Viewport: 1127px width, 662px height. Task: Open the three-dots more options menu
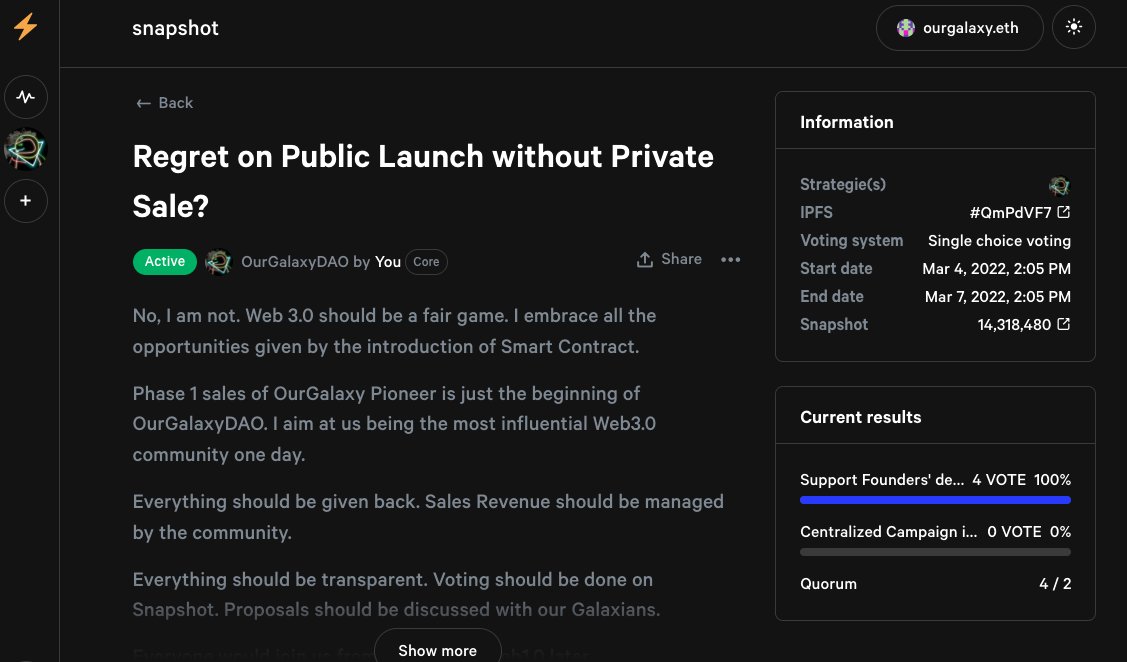pos(730,259)
